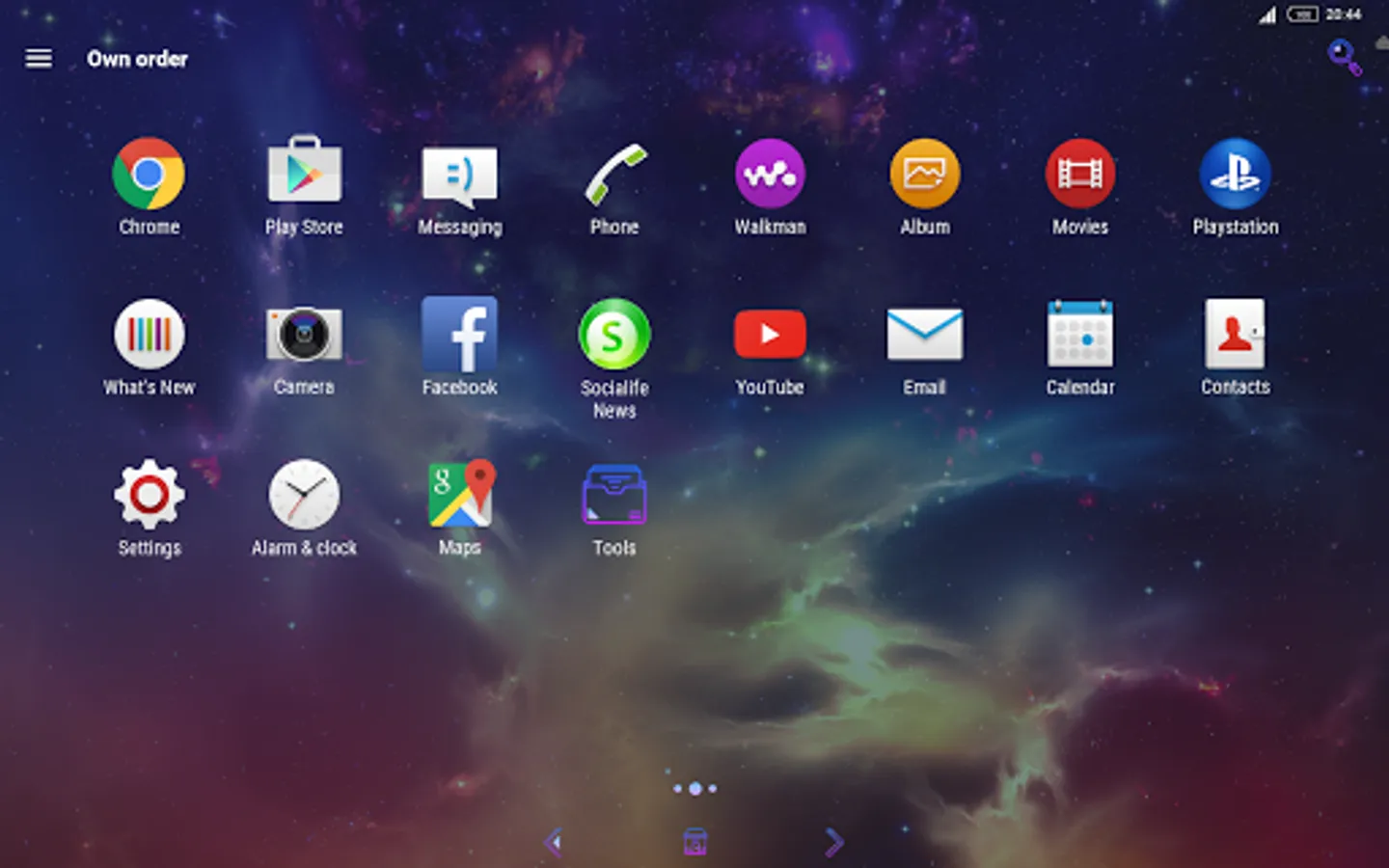Tap the signal strength indicator
The height and width of the screenshot is (868, 1389).
1267,14
